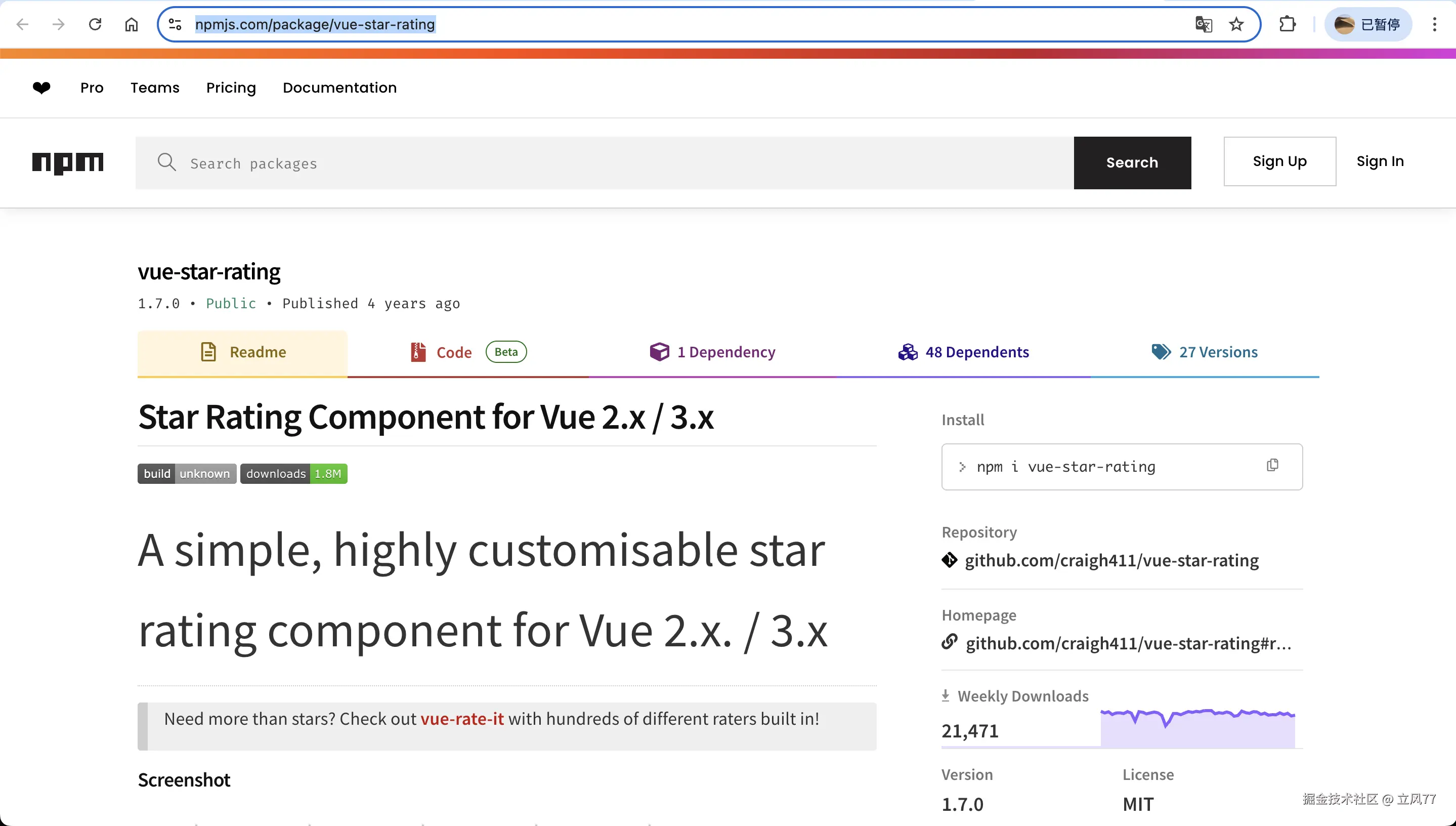Image resolution: width=1456 pixels, height=826 pixels.
Task: Copy the npm install command
Action: (x=1272, y=466)
